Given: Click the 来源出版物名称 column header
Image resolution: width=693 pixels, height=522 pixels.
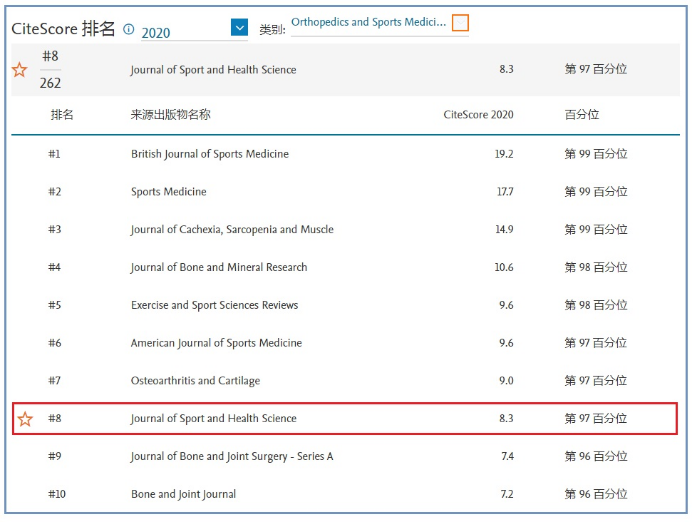Looking at the screenshot, I should click(x=170, y=115).
